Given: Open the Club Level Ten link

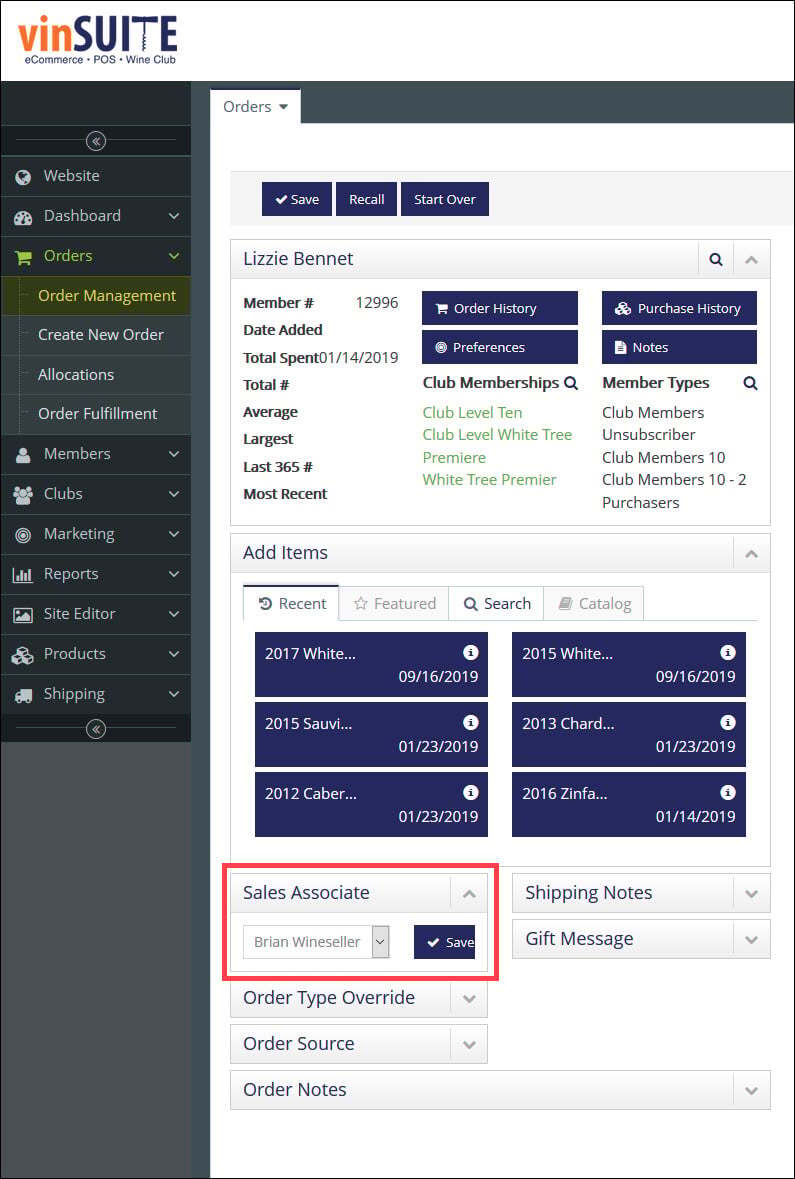Looking at the screenshot, I should point(472,413).
